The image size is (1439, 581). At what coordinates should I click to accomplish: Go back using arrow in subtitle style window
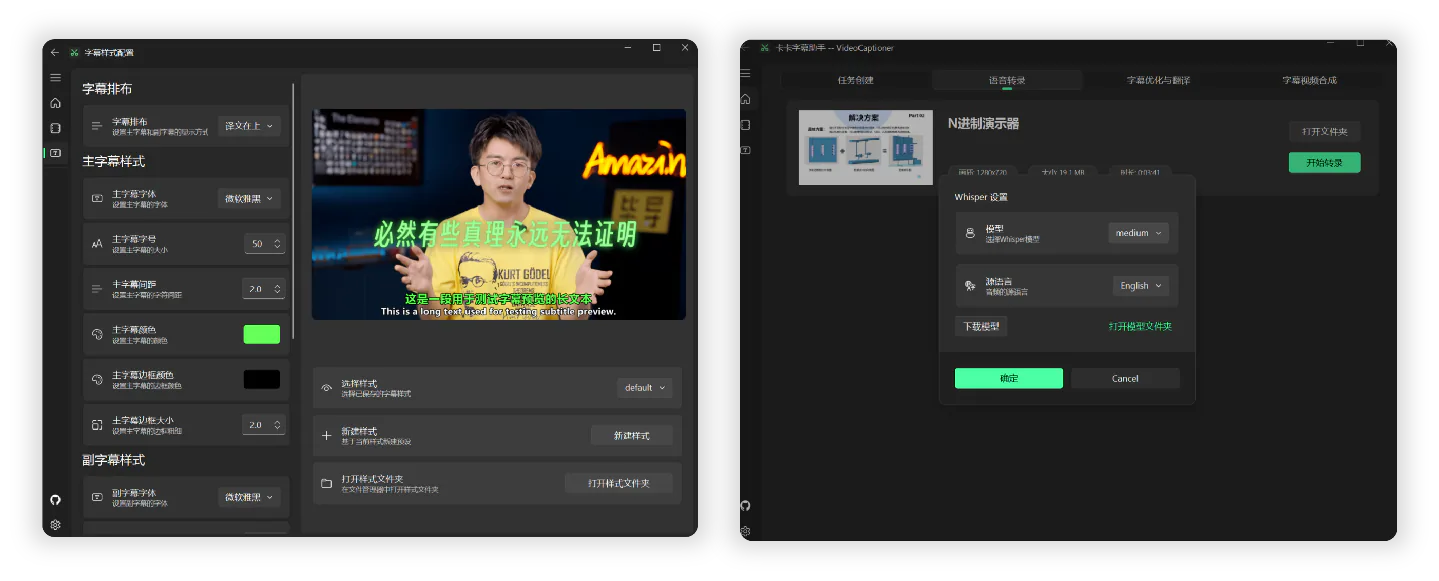pos(55,52)
